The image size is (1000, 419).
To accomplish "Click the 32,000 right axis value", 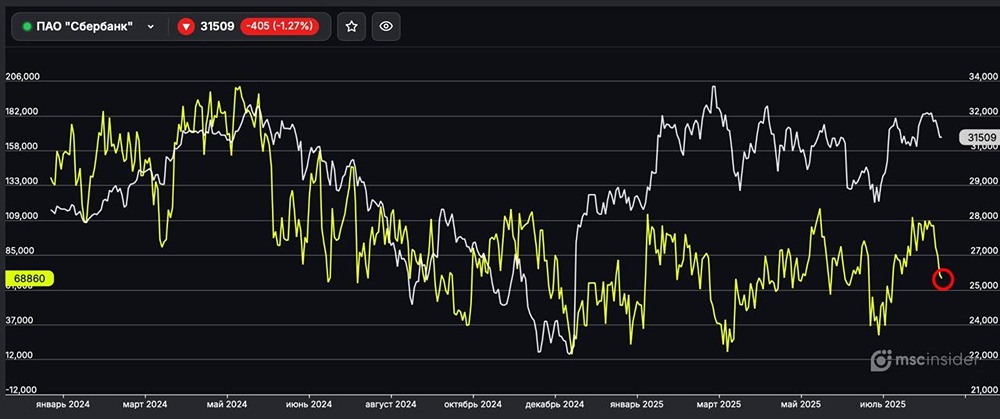I will click(x=983, y=112).
